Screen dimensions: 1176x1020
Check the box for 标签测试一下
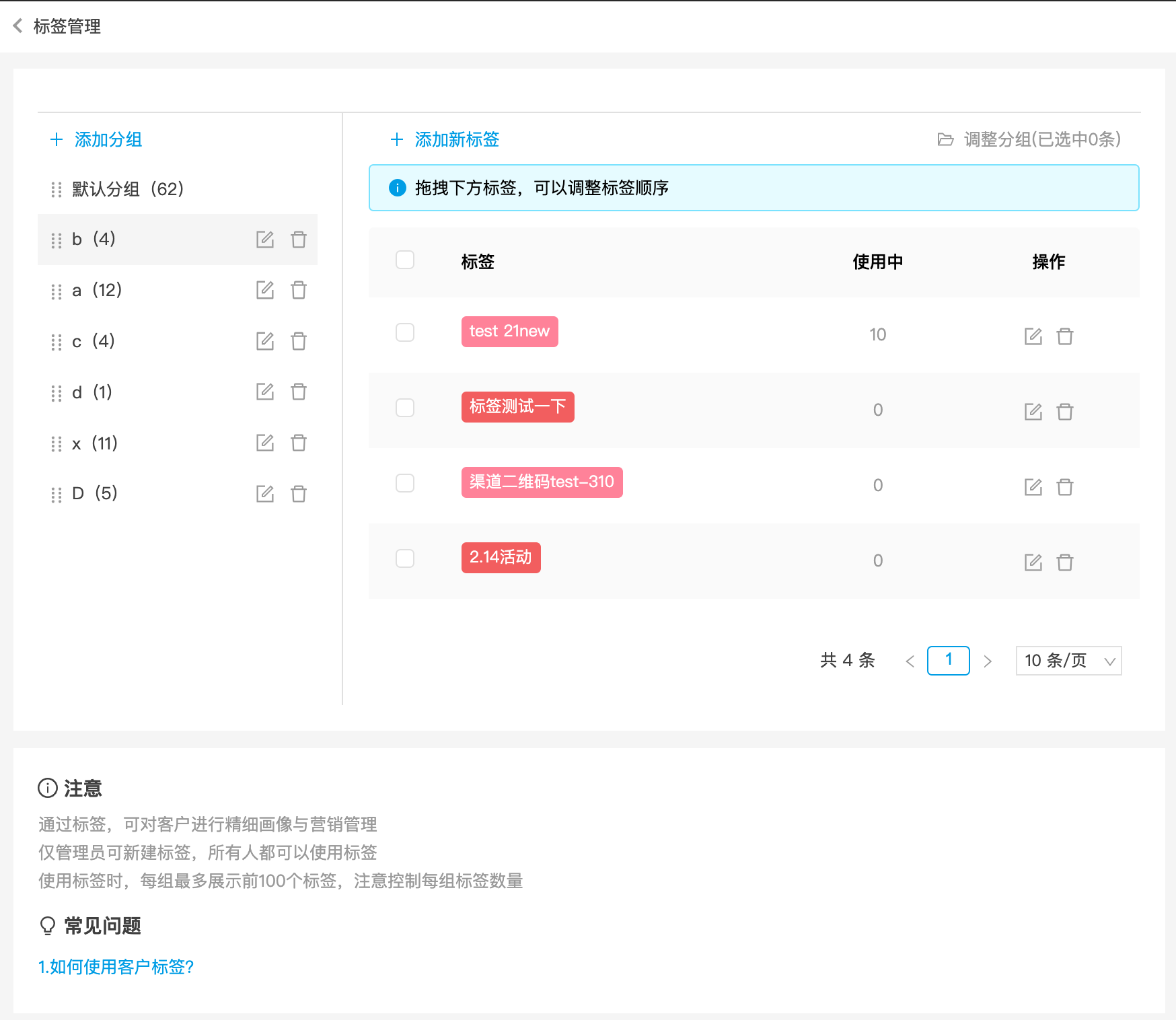coord(405,408)
